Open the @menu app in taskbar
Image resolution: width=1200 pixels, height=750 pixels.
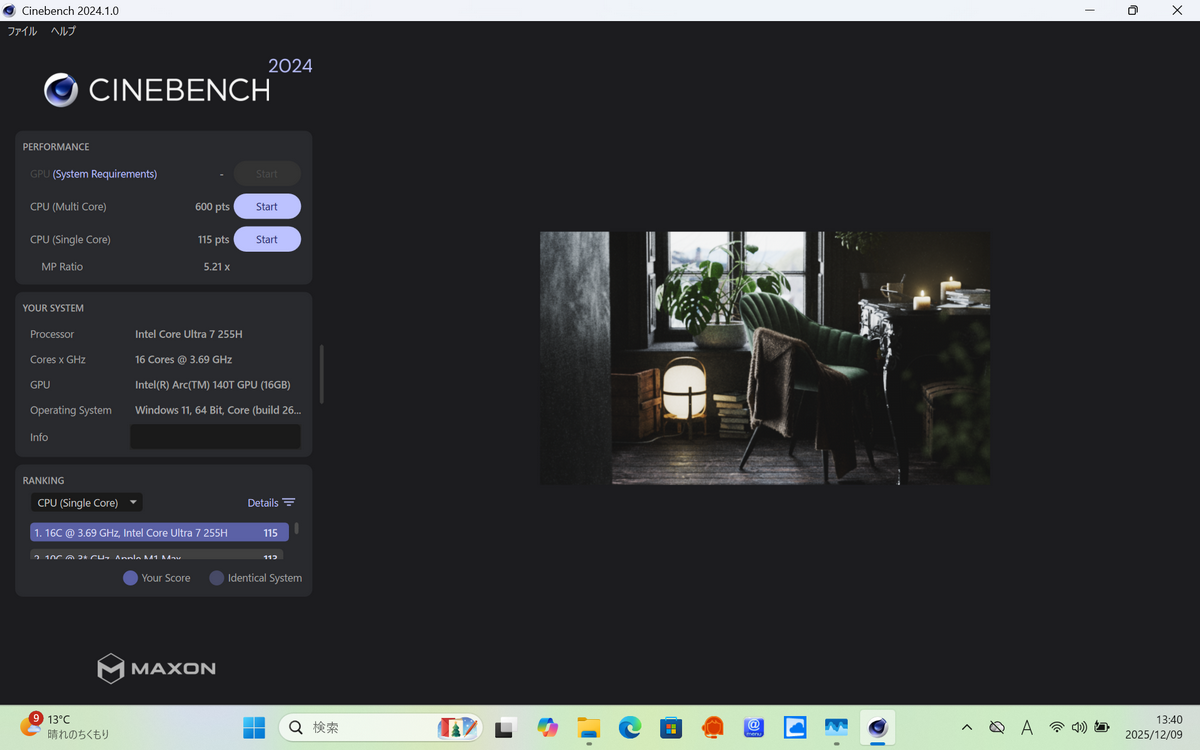[x=754, y=728]
